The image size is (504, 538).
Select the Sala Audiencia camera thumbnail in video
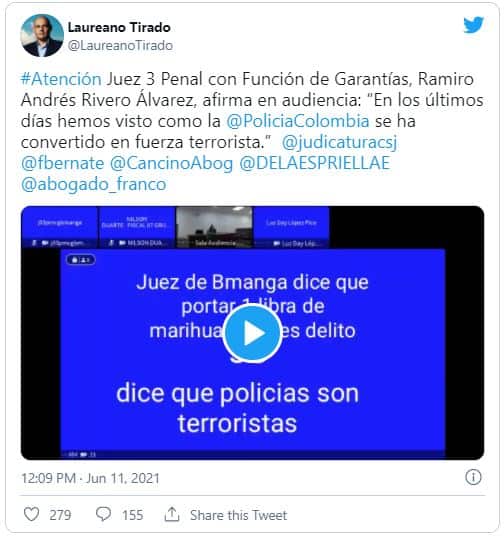click(x=214, y=227)
